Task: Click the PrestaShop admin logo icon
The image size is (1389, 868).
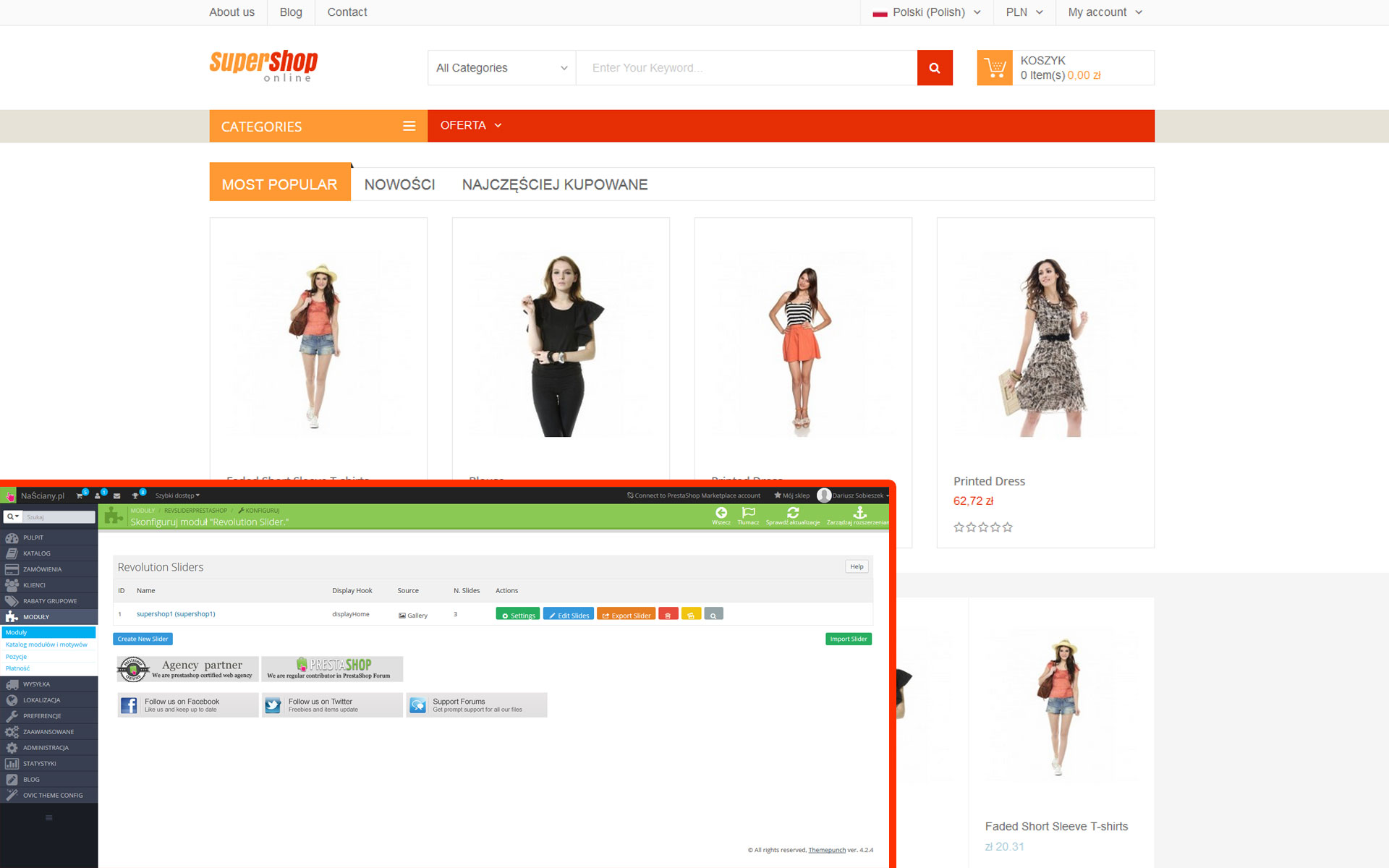Action: [9, 495]
